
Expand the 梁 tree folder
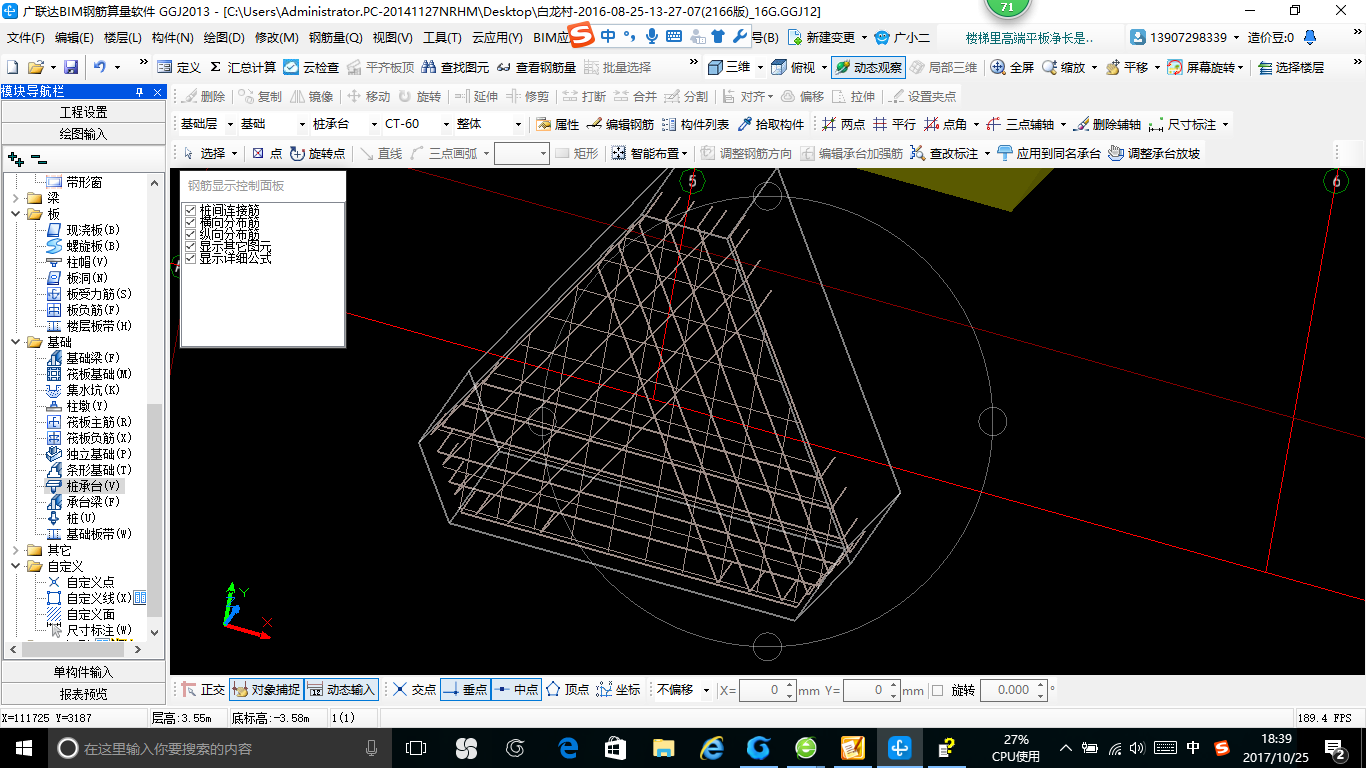pos(15,198)
